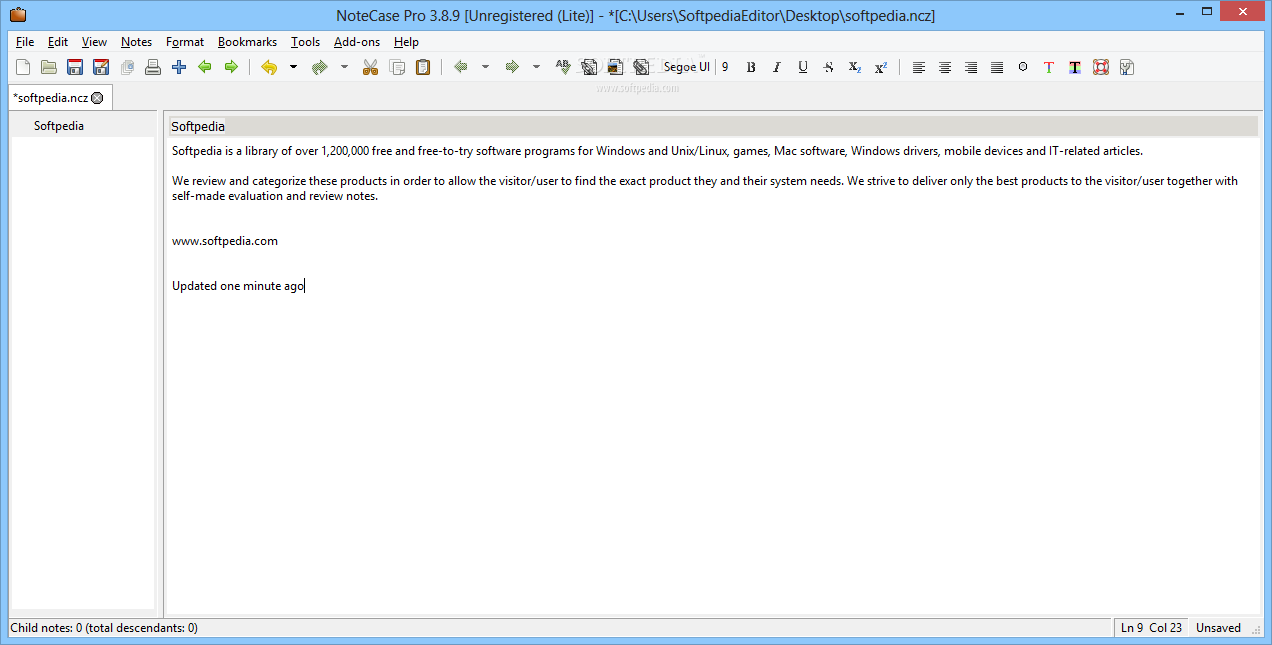
Task: Open the View menu
Action: coord(94,42)
